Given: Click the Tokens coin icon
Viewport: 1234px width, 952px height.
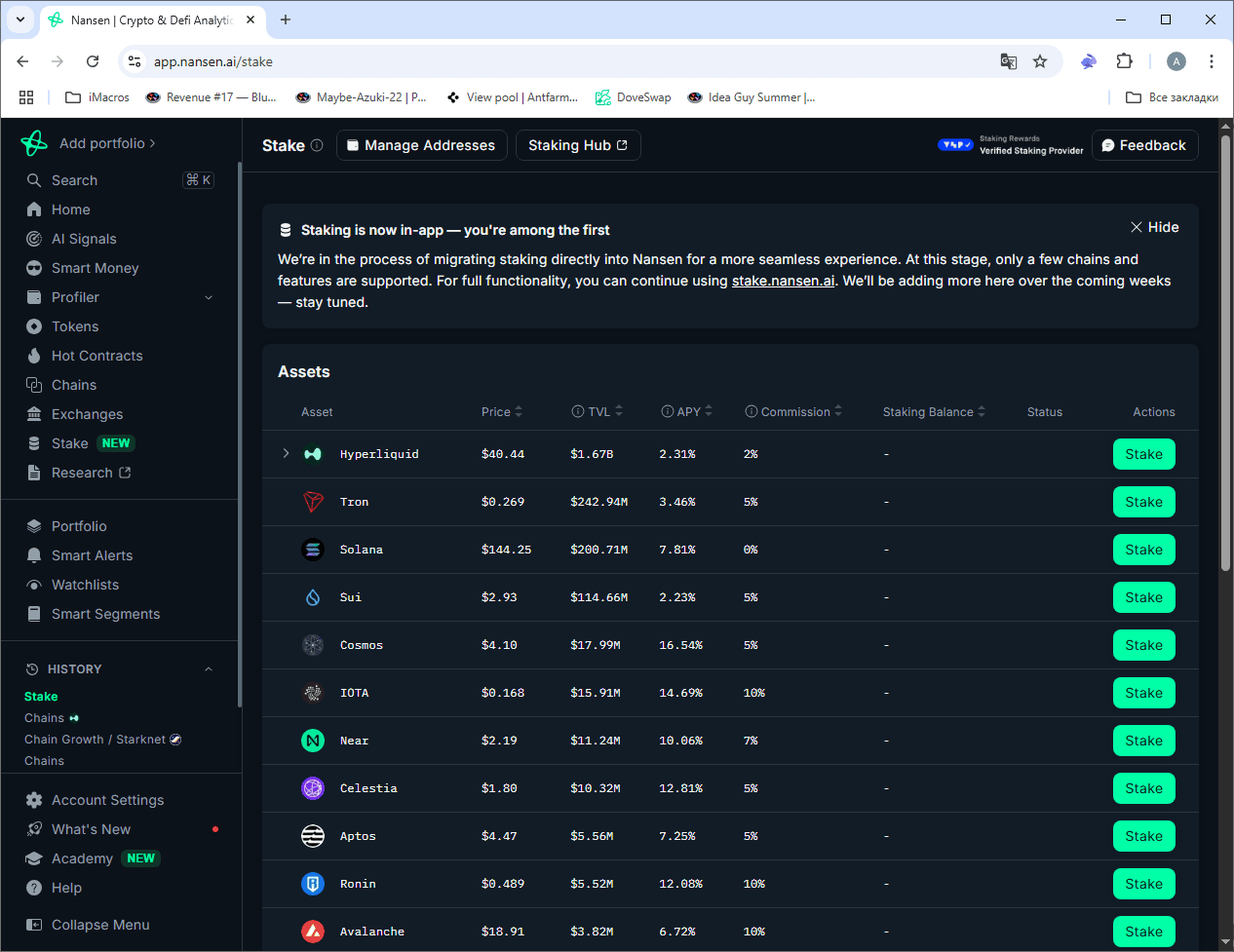Looking at the screenshot, I should [34, 326].
